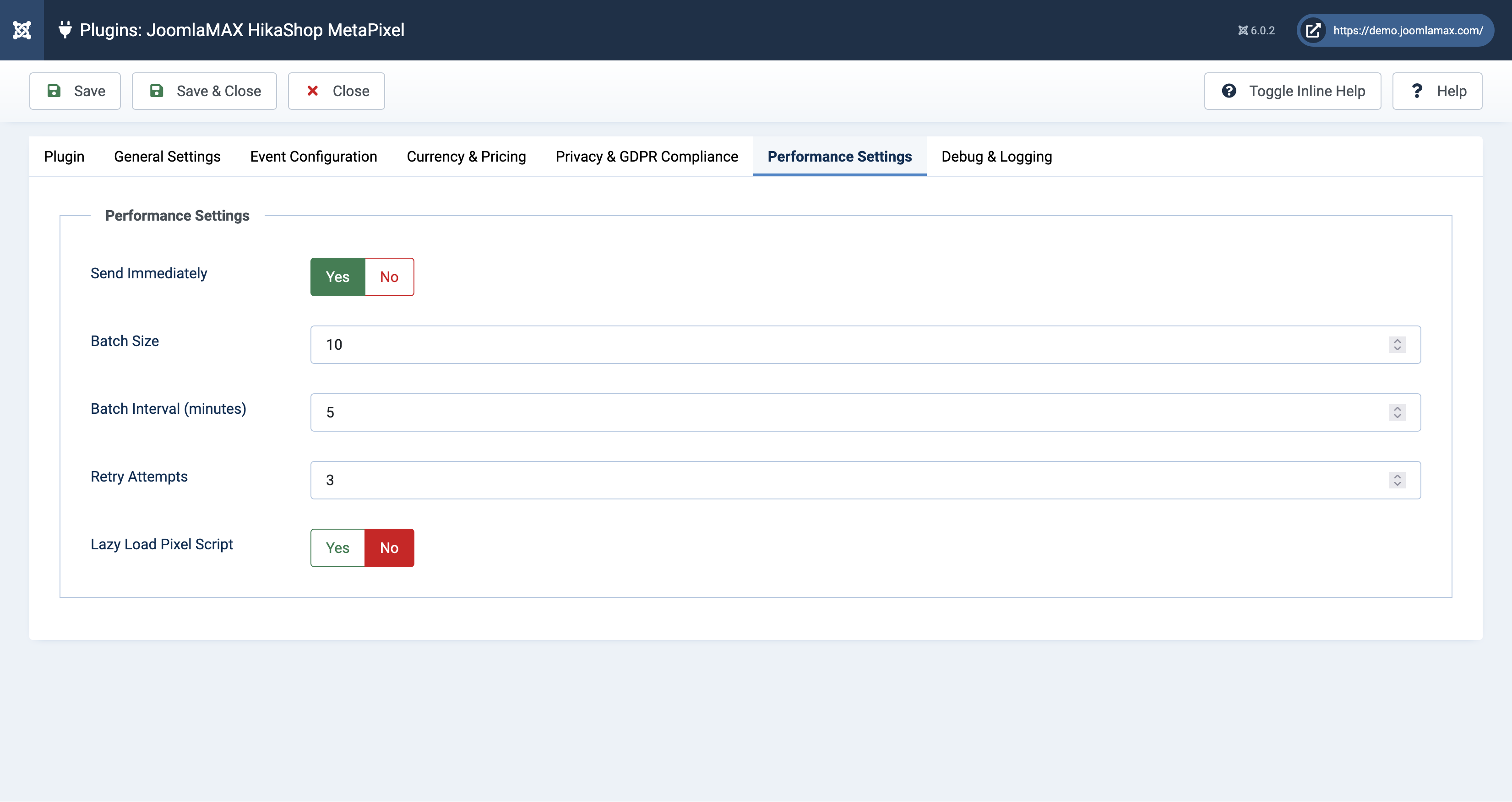Click the Batch Interval stepper arrows
Screen dimensions: 1512x802
coord(1397,412)
